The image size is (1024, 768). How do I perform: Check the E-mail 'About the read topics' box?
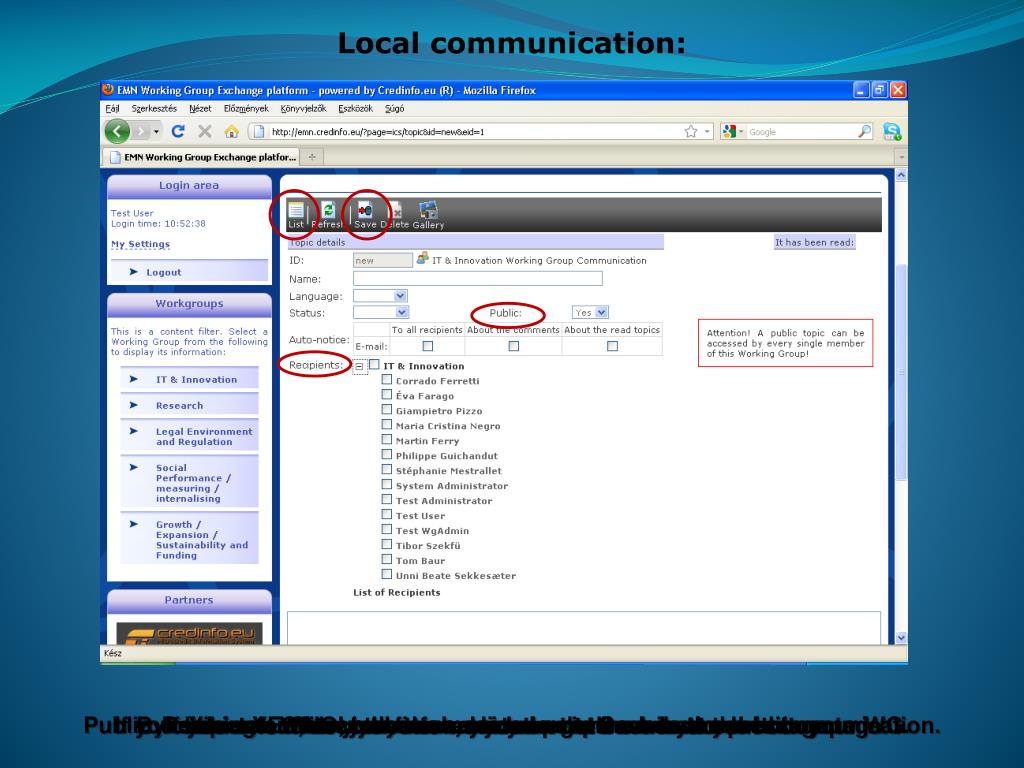click(x=613, y=346)
